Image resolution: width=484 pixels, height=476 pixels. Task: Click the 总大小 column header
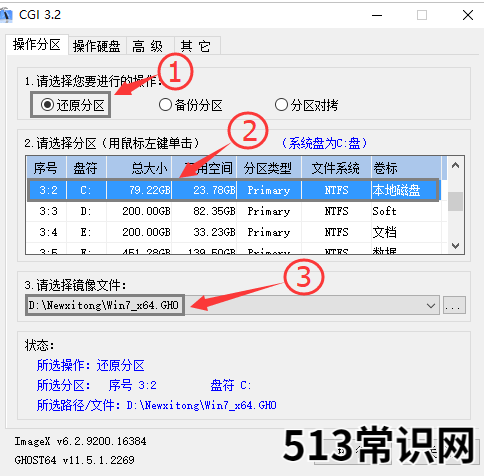(139, 168)
